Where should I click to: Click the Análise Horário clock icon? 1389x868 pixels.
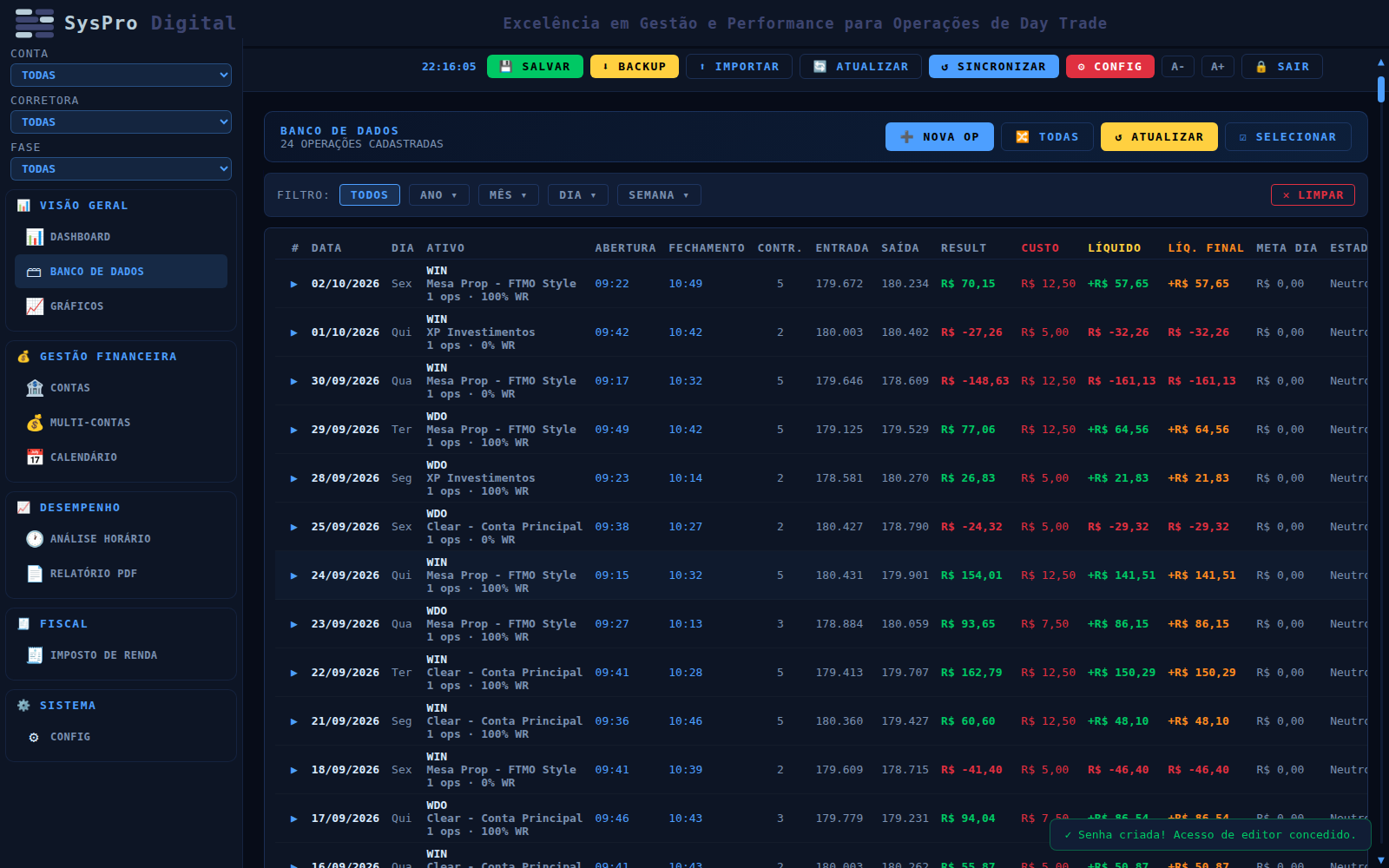[x=35, y=539]
